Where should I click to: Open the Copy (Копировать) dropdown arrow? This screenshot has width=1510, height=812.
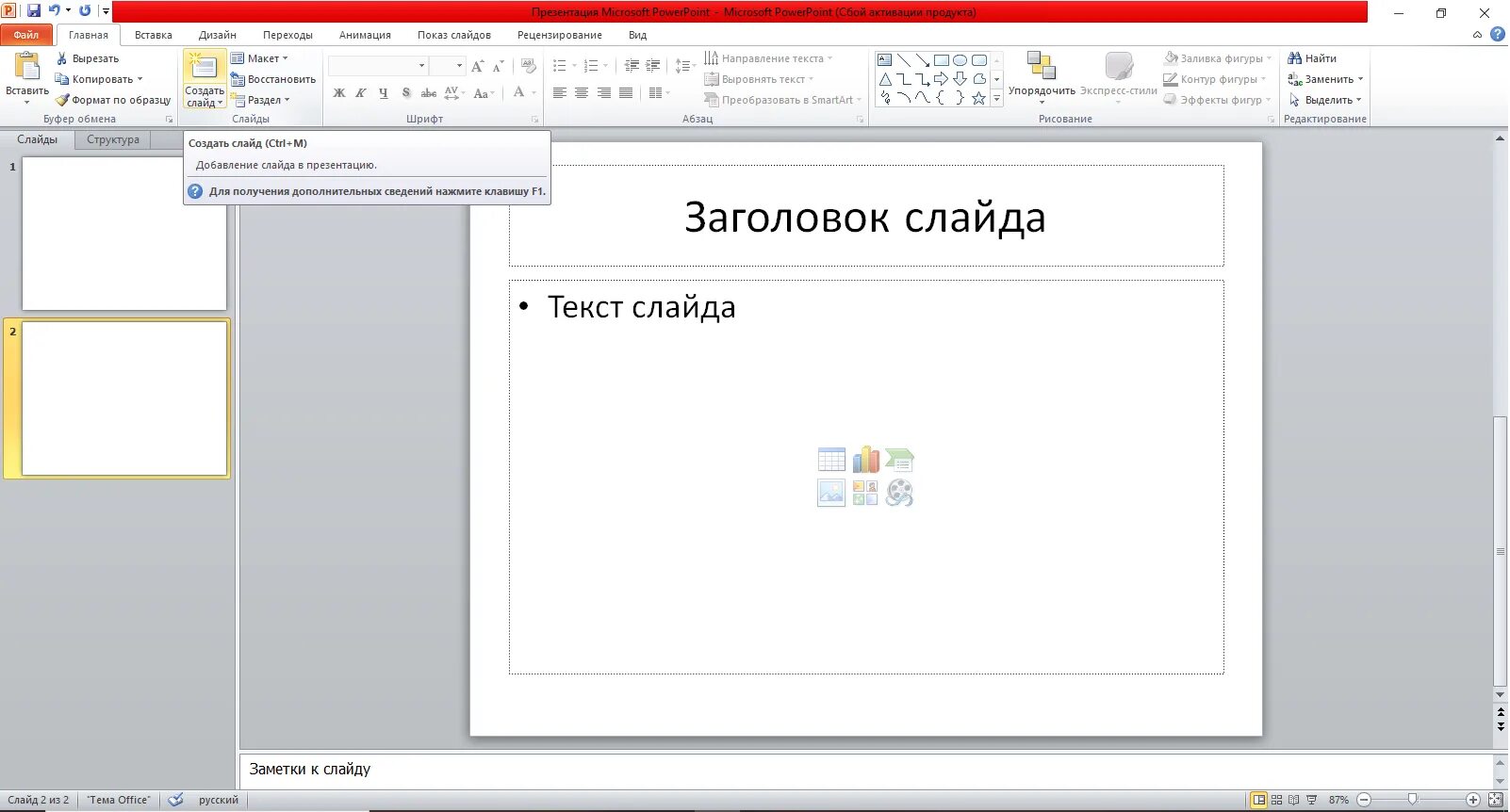(x=140, y=79)
